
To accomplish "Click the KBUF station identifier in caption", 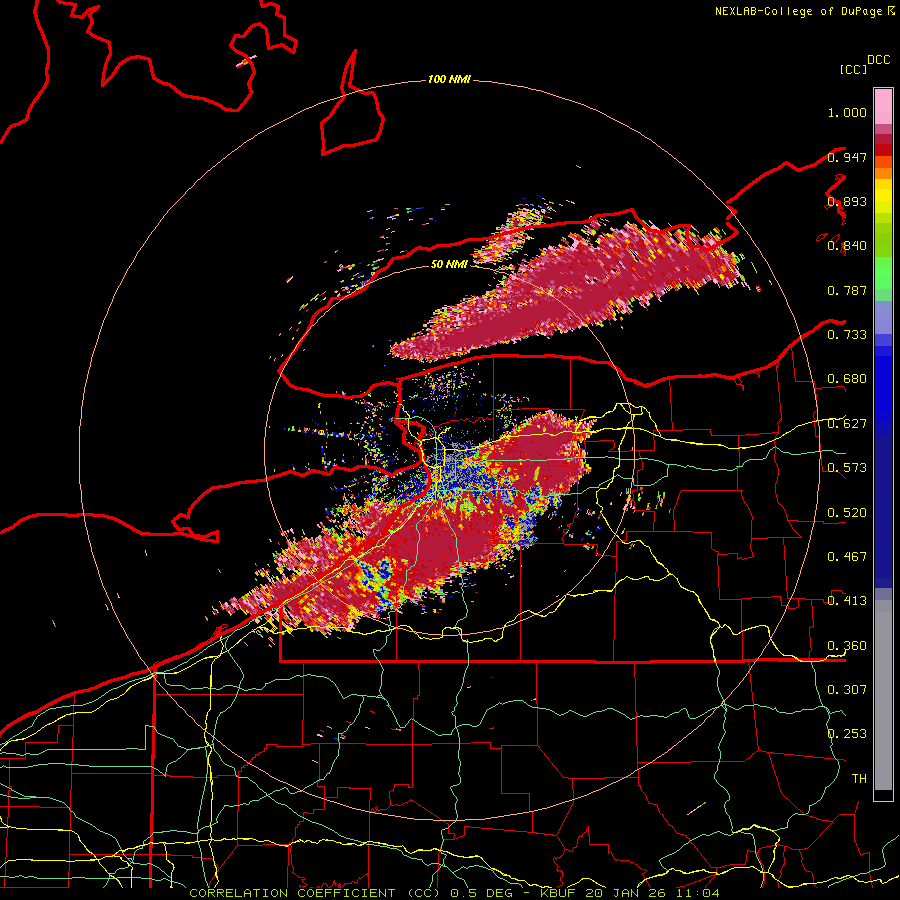I will point(557,893).
